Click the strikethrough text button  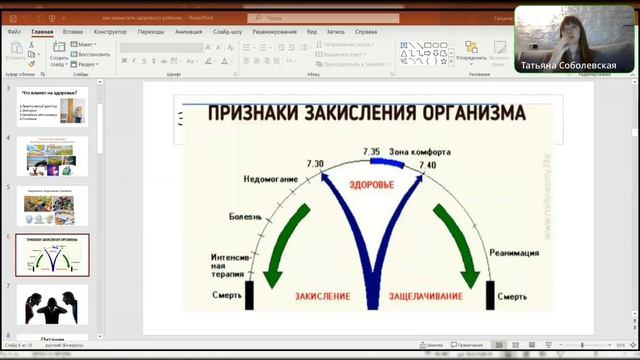tap(164, 61)
